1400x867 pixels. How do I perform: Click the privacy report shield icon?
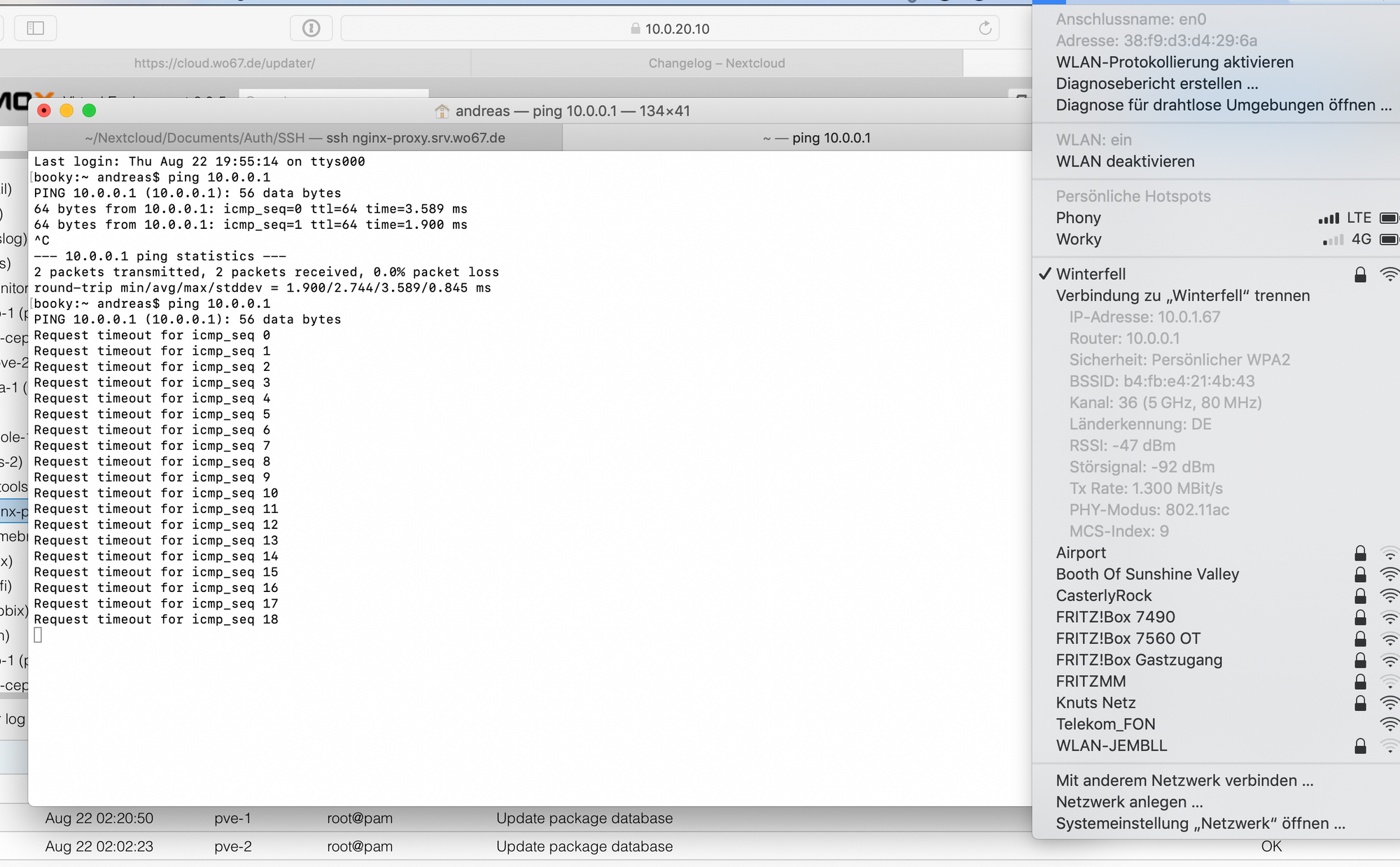coord(311,28)
